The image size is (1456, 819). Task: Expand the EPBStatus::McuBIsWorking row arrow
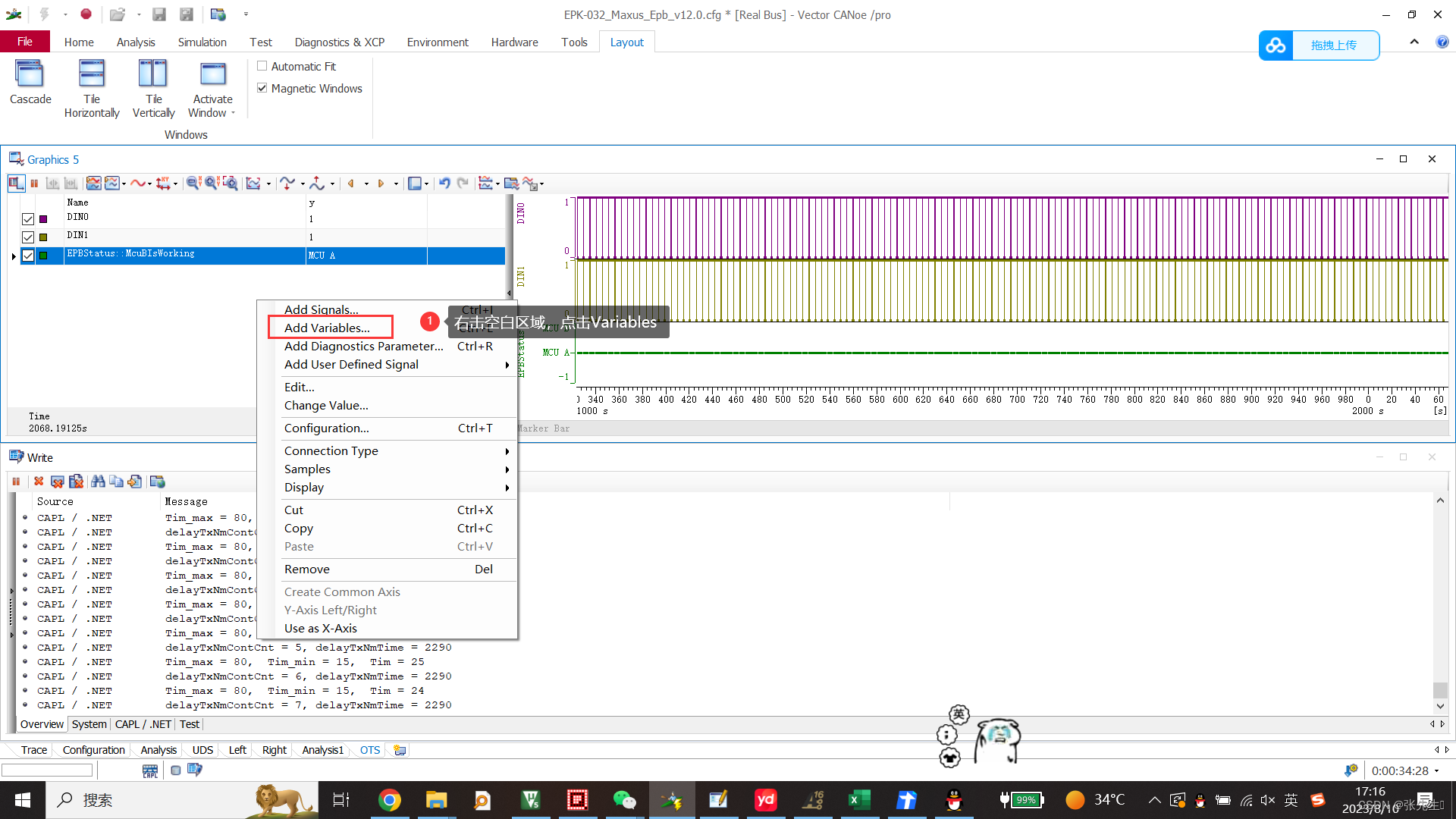click(x=14, y=256)
